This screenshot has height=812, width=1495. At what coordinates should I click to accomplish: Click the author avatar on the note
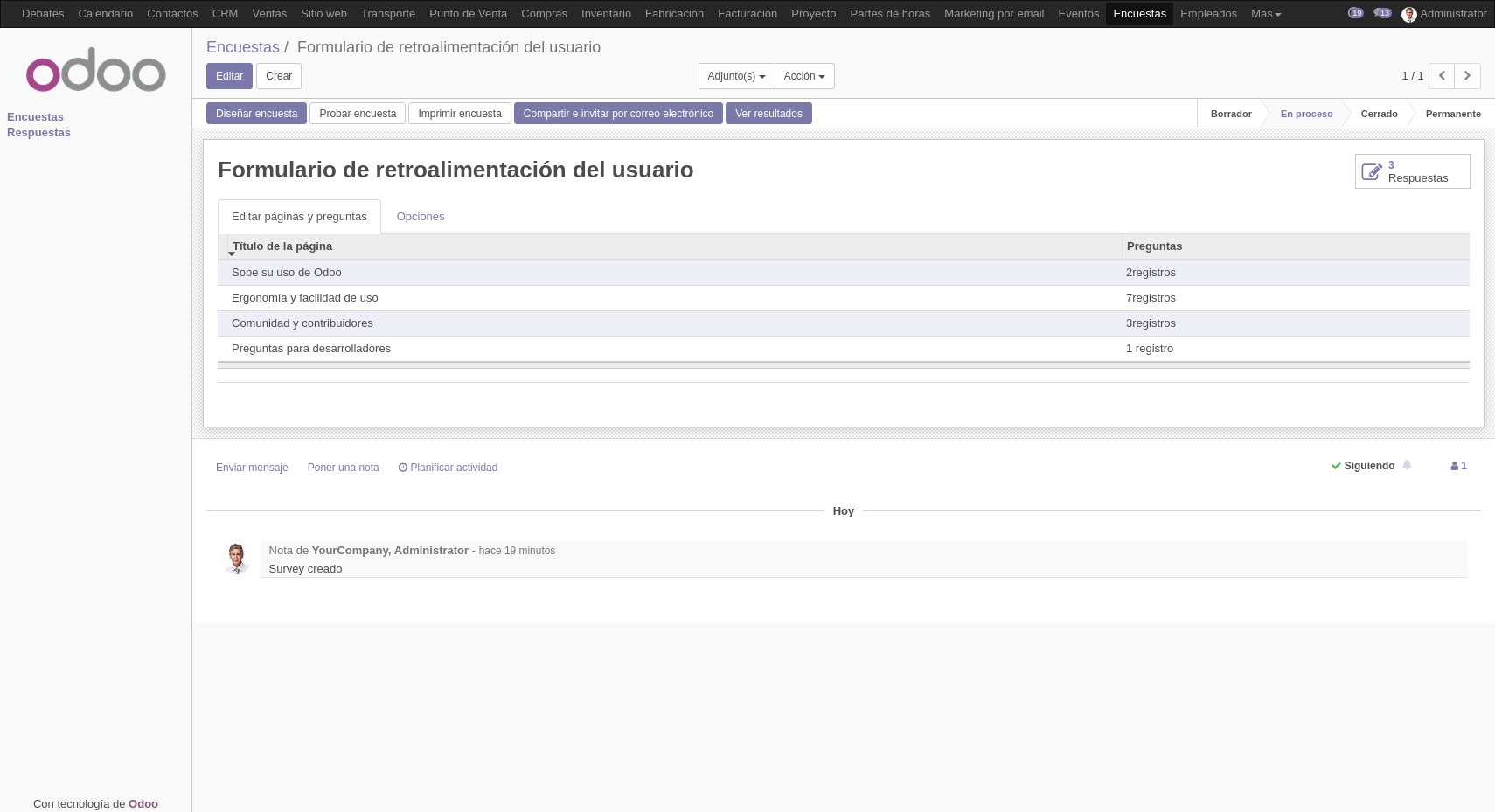(237, 559)
